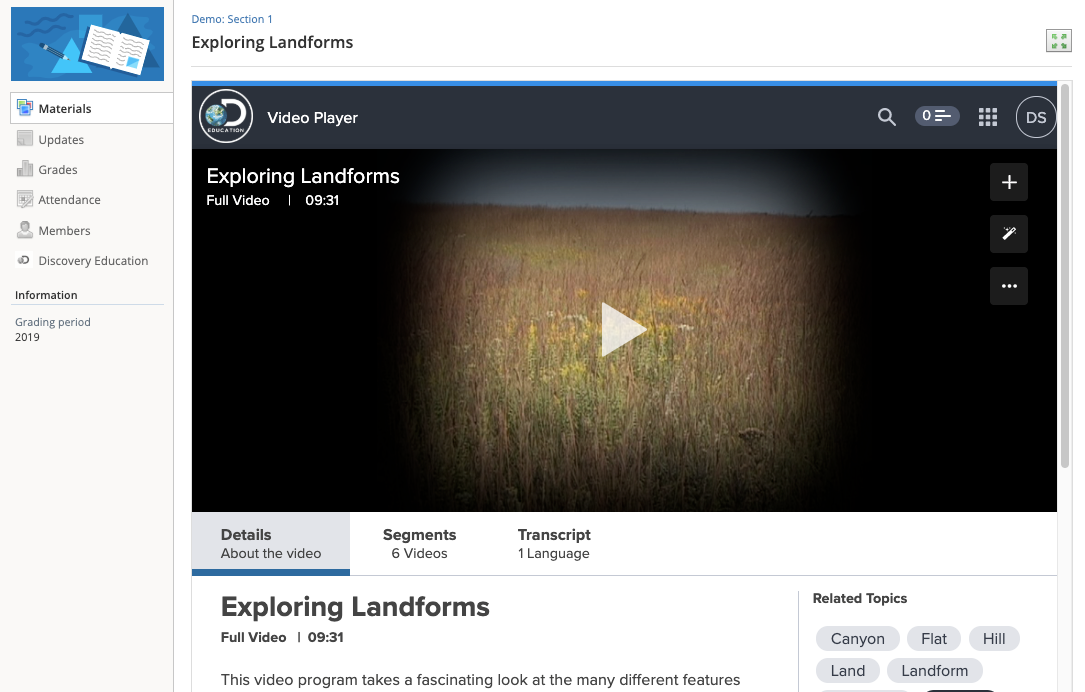Viewport: 1085px width, 692px height.
Task: Click the plus add button on video
Action: pos(1009,182)
